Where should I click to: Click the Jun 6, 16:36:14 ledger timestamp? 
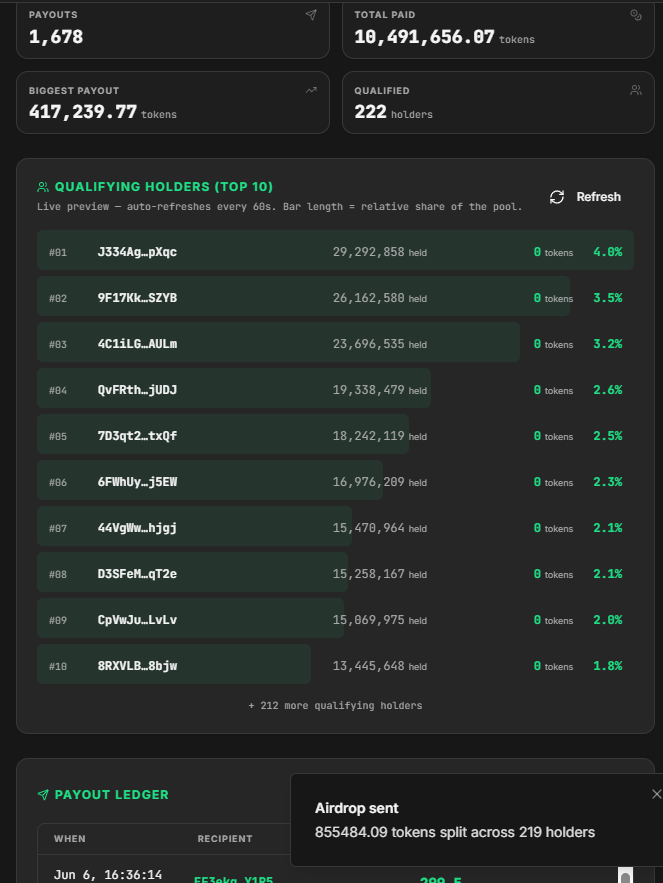coord(108,875)
